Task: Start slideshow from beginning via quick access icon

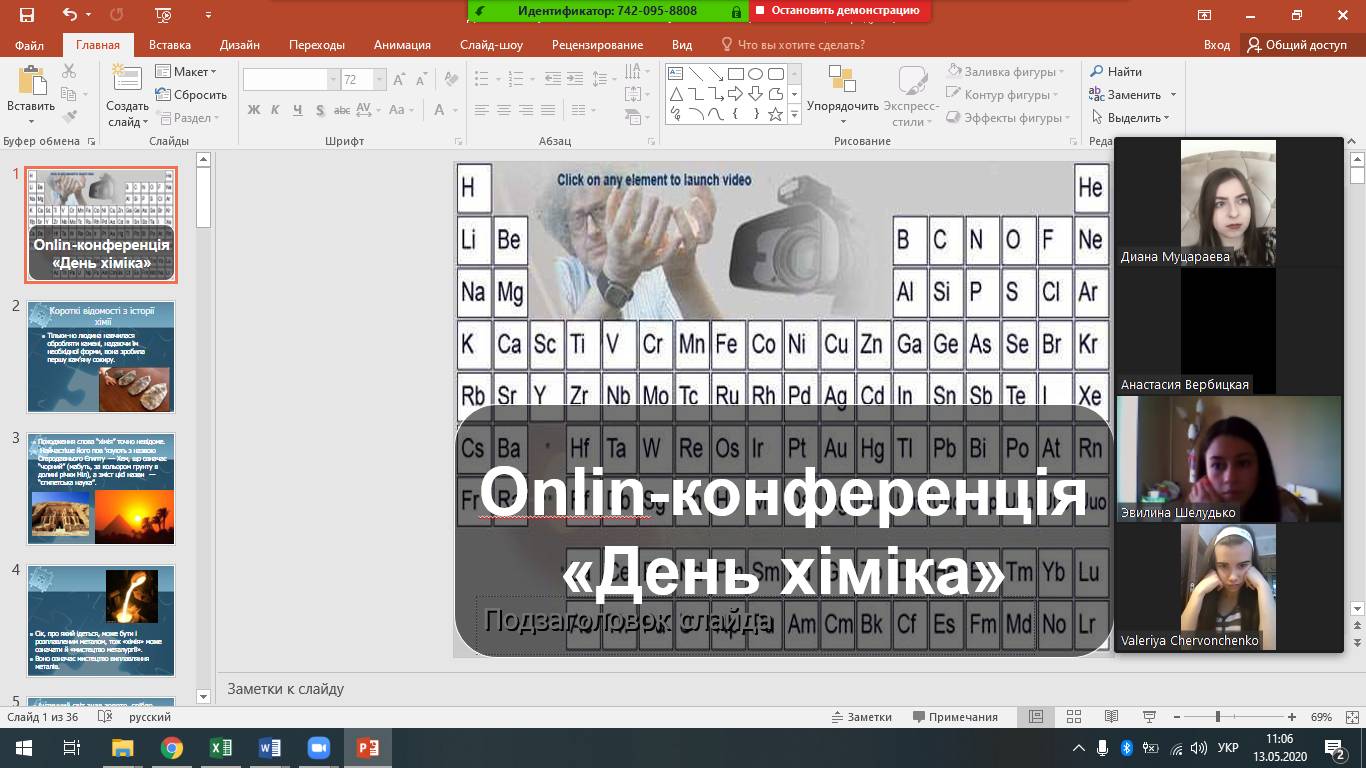Action: [x=166, y=15]
